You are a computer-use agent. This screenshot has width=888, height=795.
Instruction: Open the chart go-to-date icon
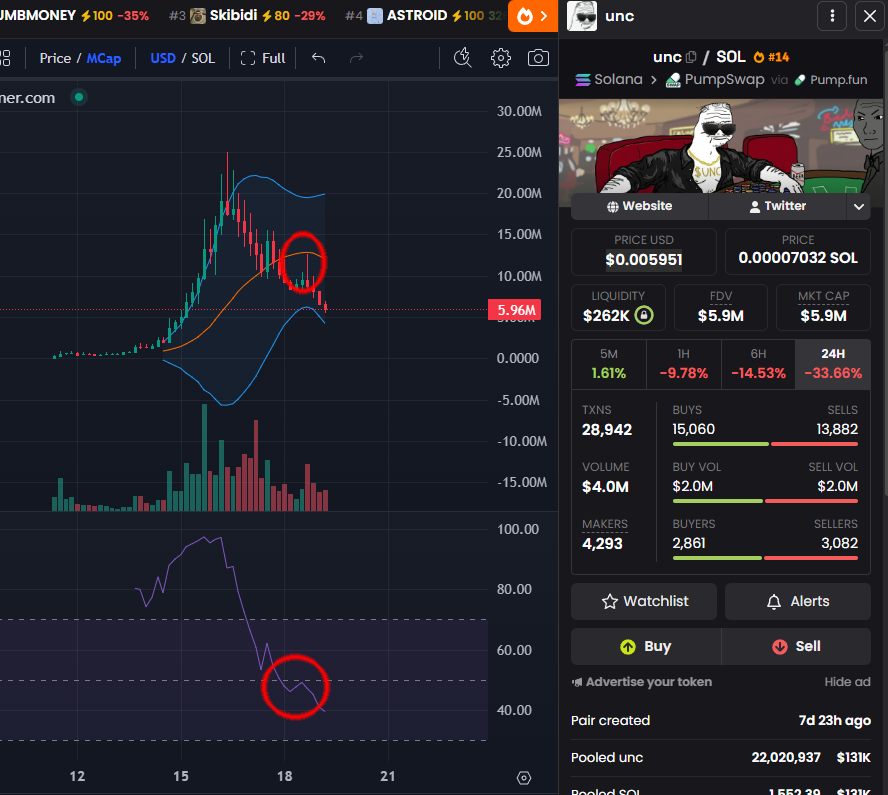point(524,778)
